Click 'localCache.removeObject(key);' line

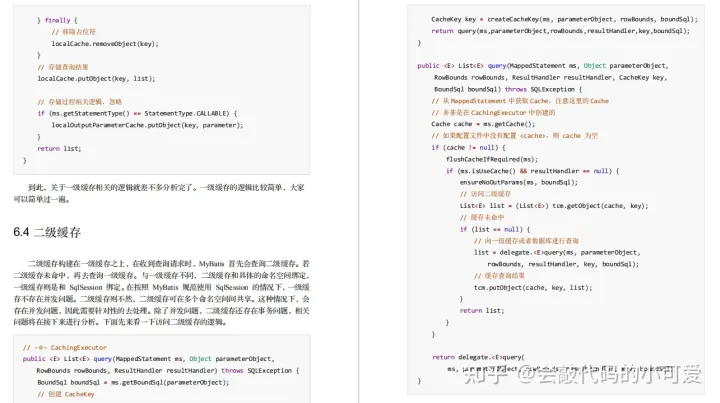(105, 44)
